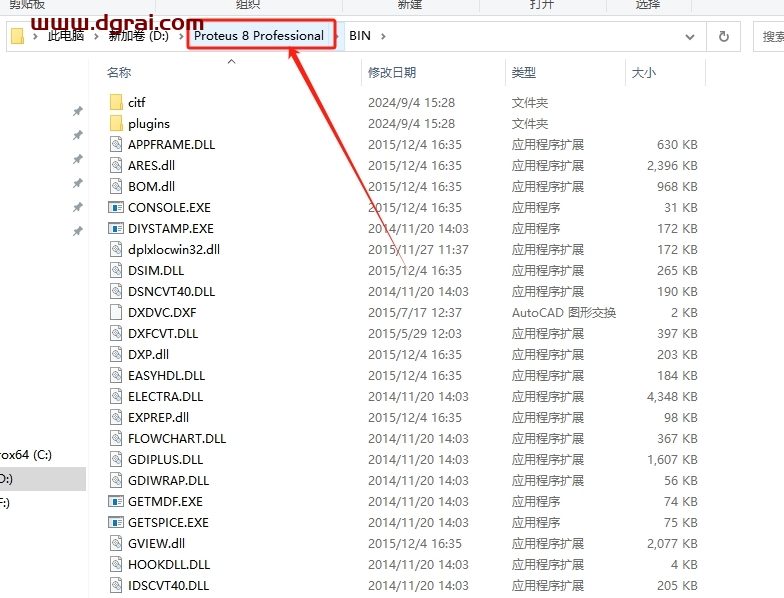Select the CONSOLE.EXE application icon
Viewport: 784px width, 598px height.
116,208
